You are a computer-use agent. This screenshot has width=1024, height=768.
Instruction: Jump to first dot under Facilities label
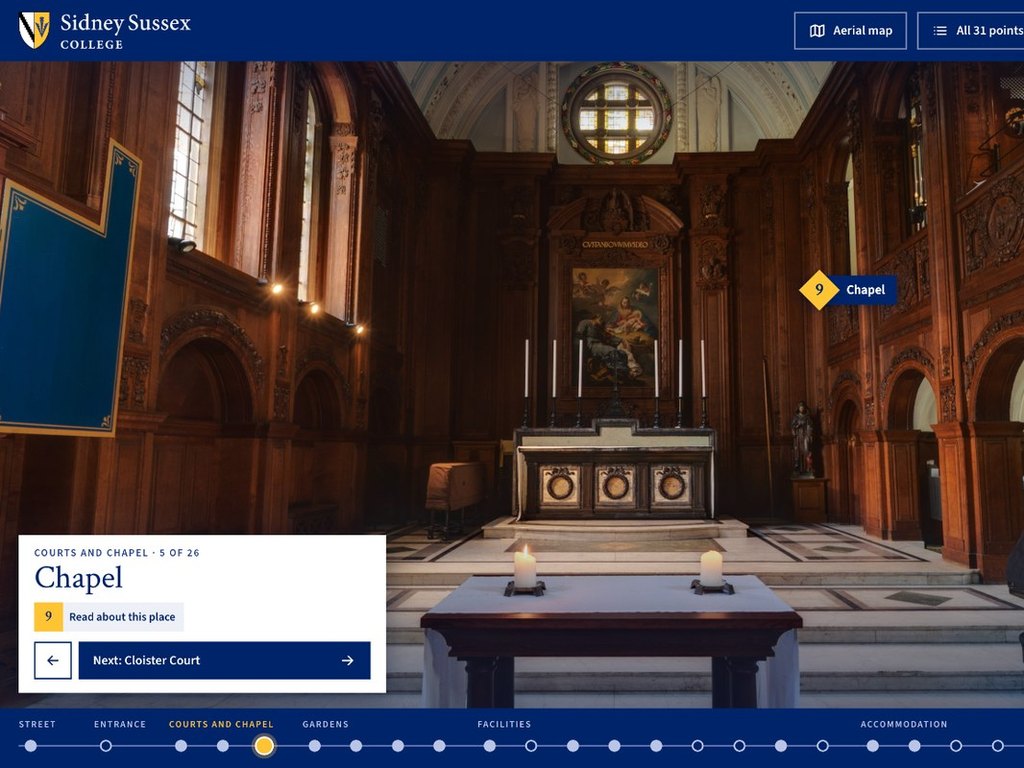pos(489,746)
